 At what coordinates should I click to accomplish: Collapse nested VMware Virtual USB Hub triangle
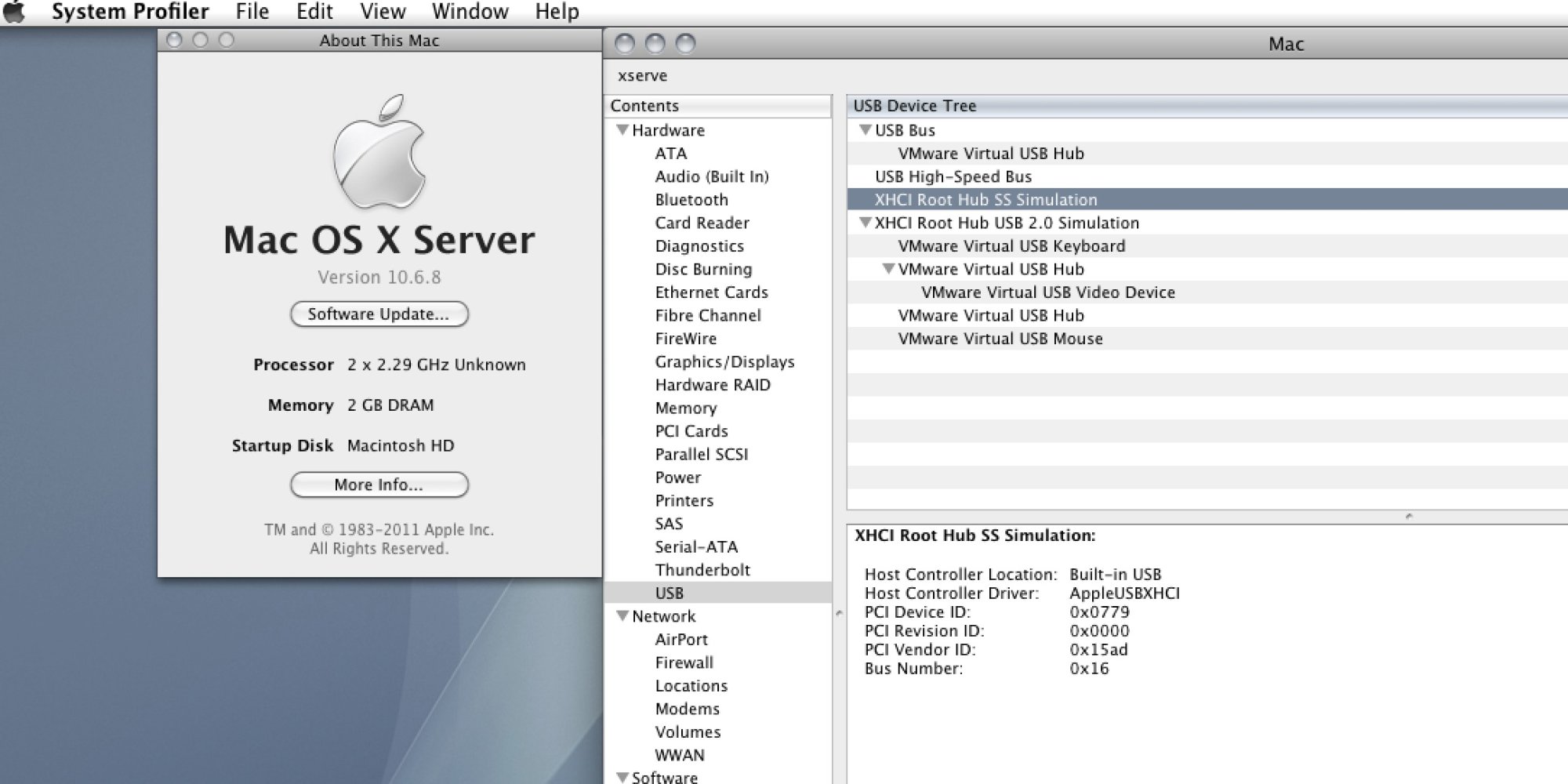[888, 269]
